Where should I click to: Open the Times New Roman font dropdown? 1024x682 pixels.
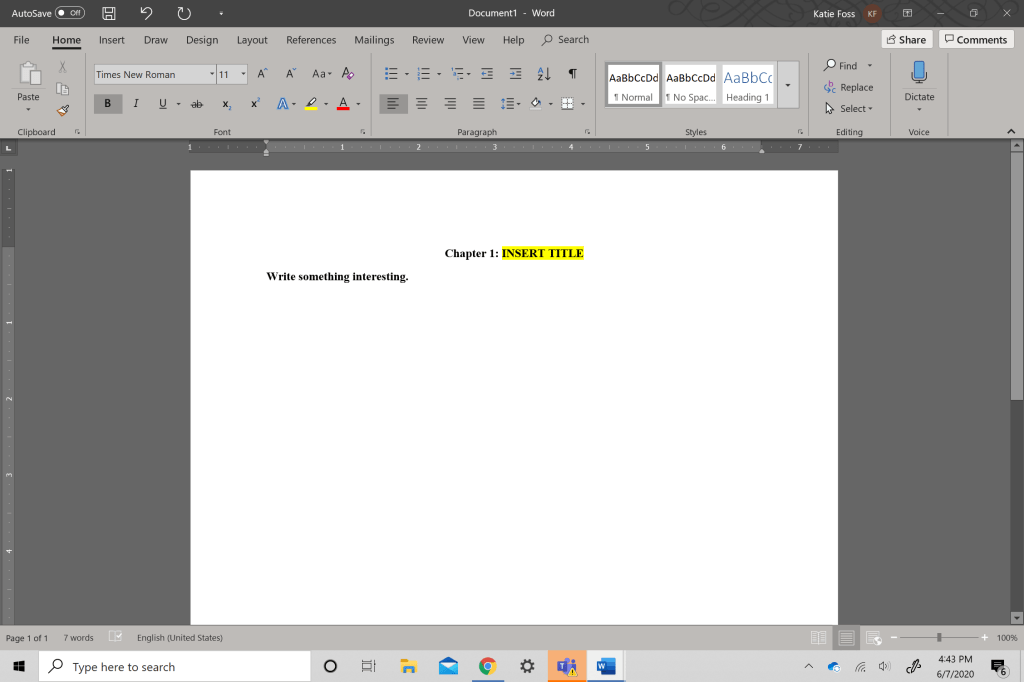(211, 74)
